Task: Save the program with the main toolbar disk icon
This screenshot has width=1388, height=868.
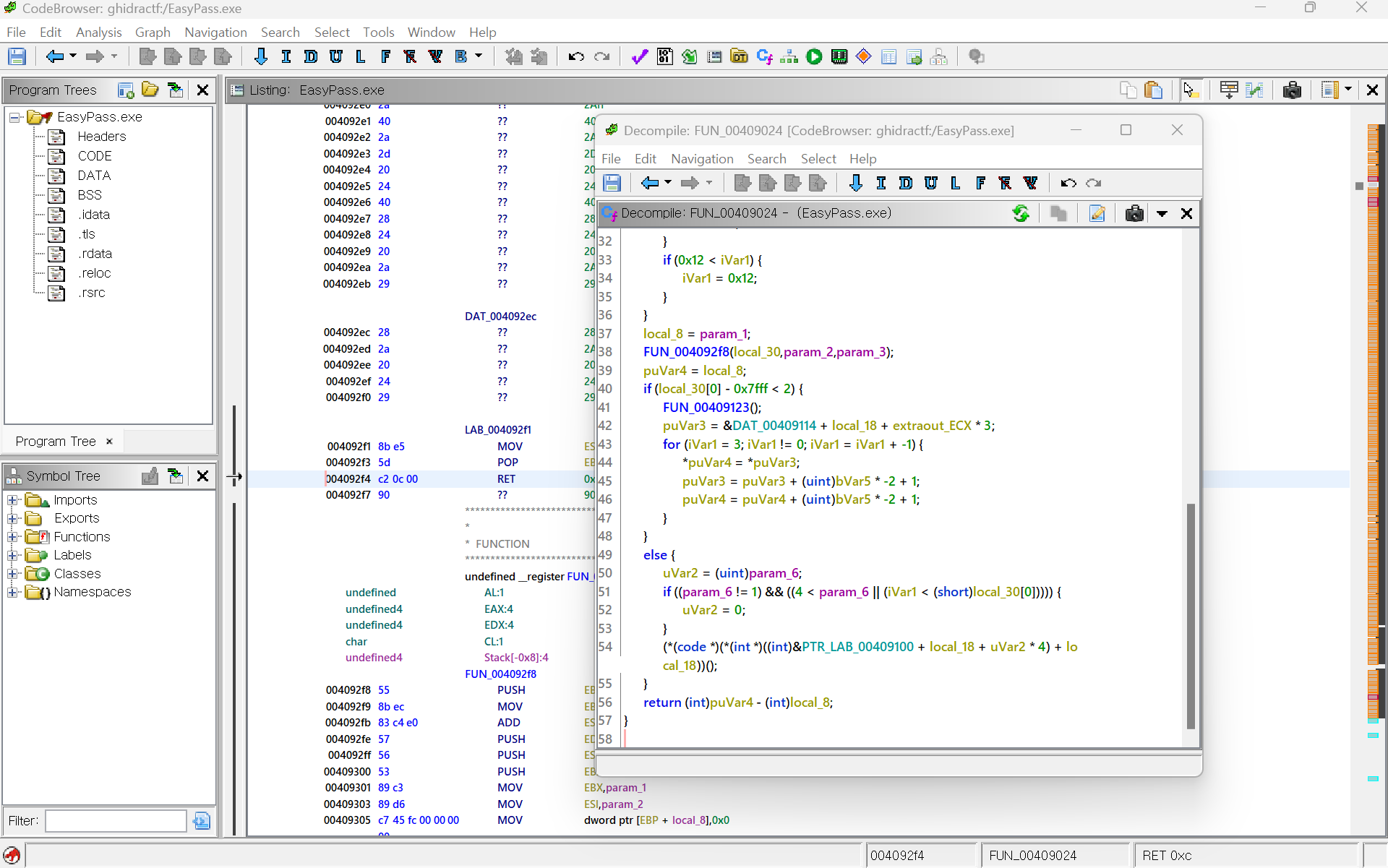Action: pos(17,56)
